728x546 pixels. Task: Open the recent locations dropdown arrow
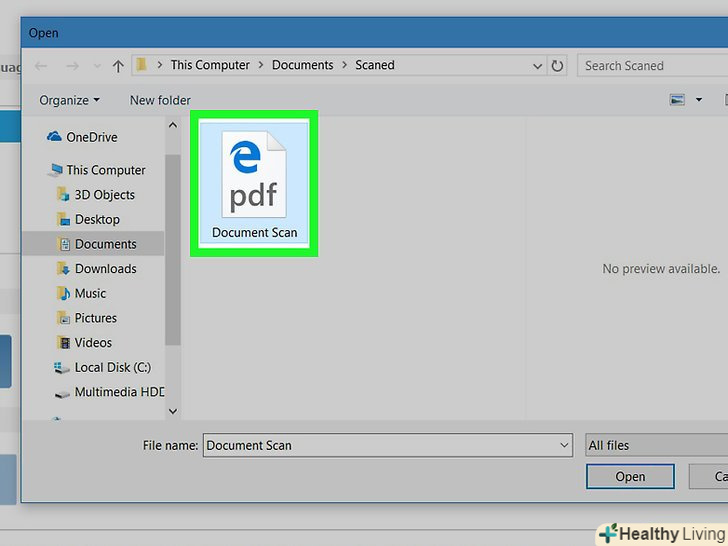click(x=97, y=66)
